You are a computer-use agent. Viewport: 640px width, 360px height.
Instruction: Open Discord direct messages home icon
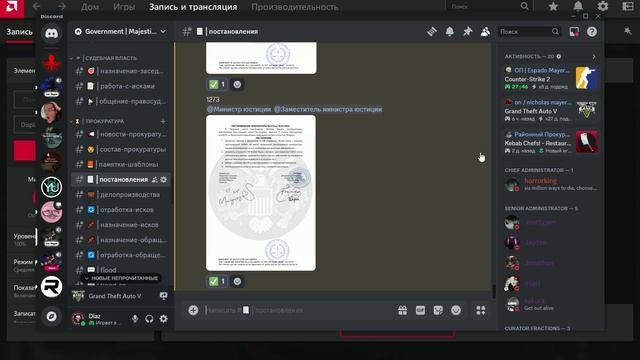(51, 33)
